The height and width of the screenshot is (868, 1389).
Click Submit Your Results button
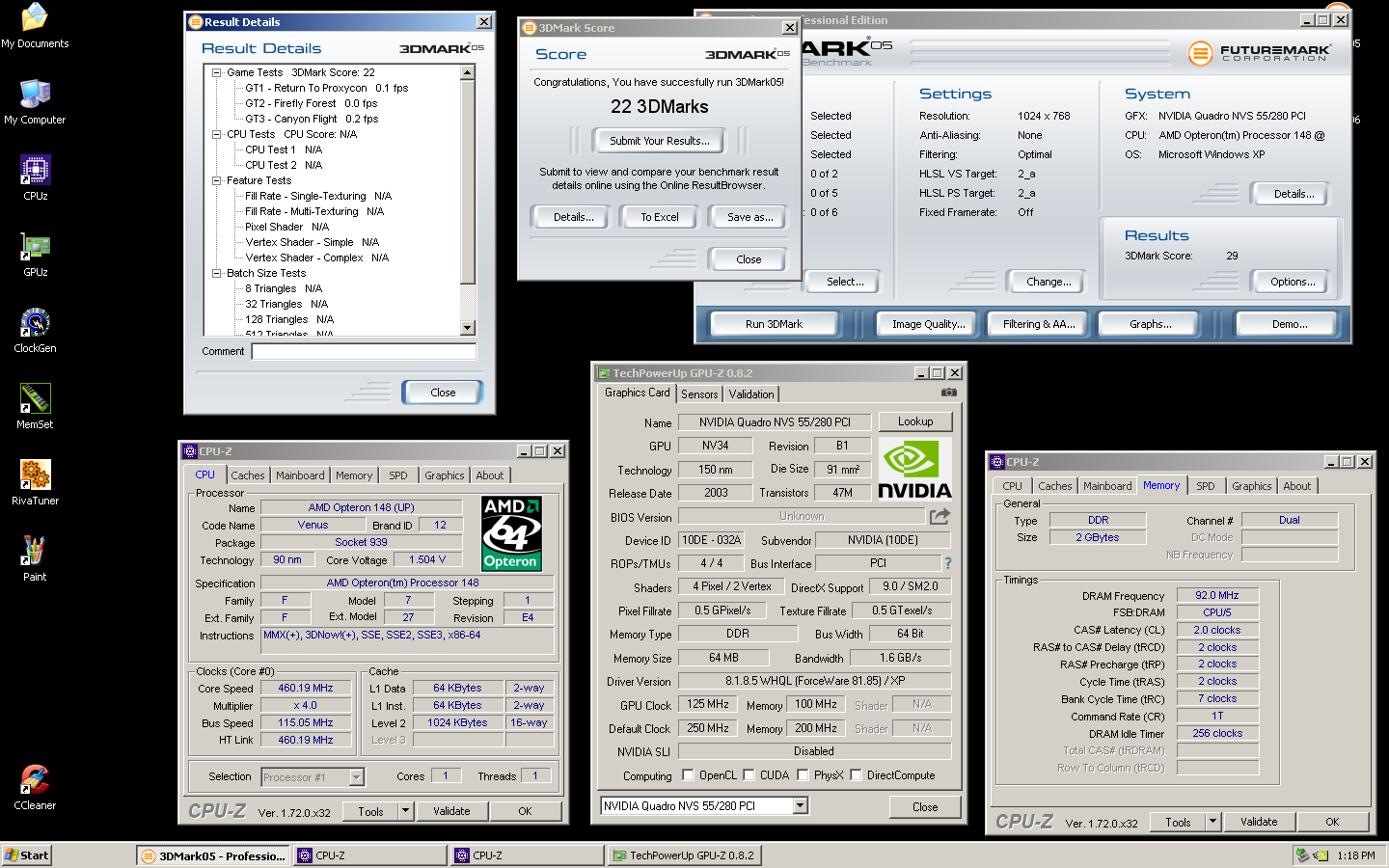point(660,141)
